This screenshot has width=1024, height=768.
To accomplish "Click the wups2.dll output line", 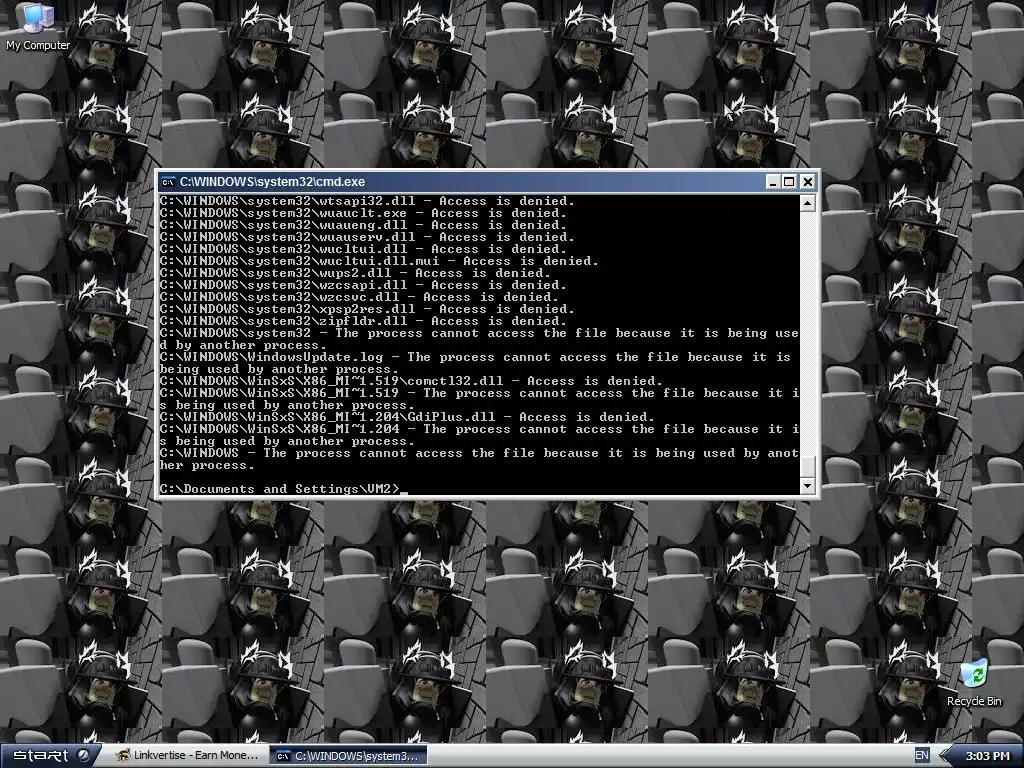I will (x=355, y=272).
